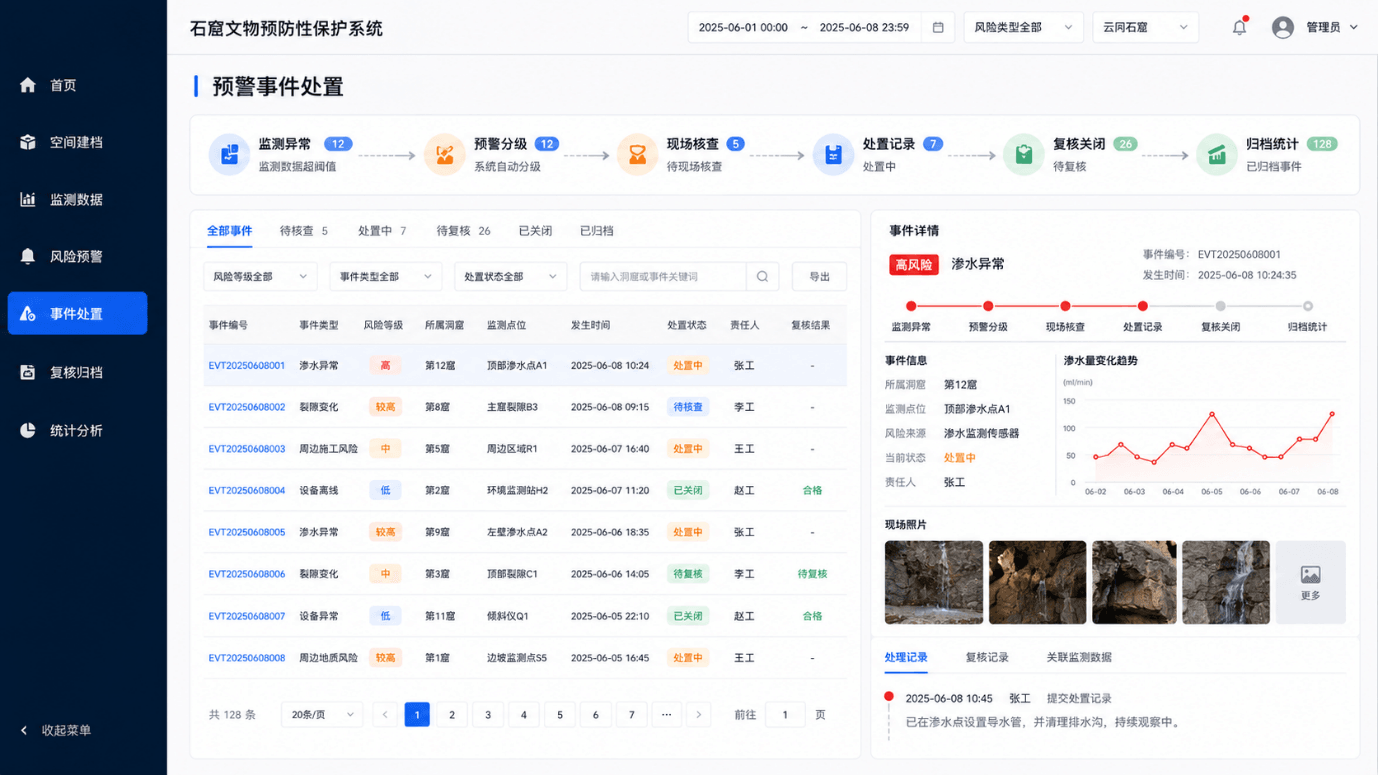Viewport: 1378px width, 775px height.
Task: Click the chart icon for 监测数据
Action: pyautogui.click(x=28, y=199)
